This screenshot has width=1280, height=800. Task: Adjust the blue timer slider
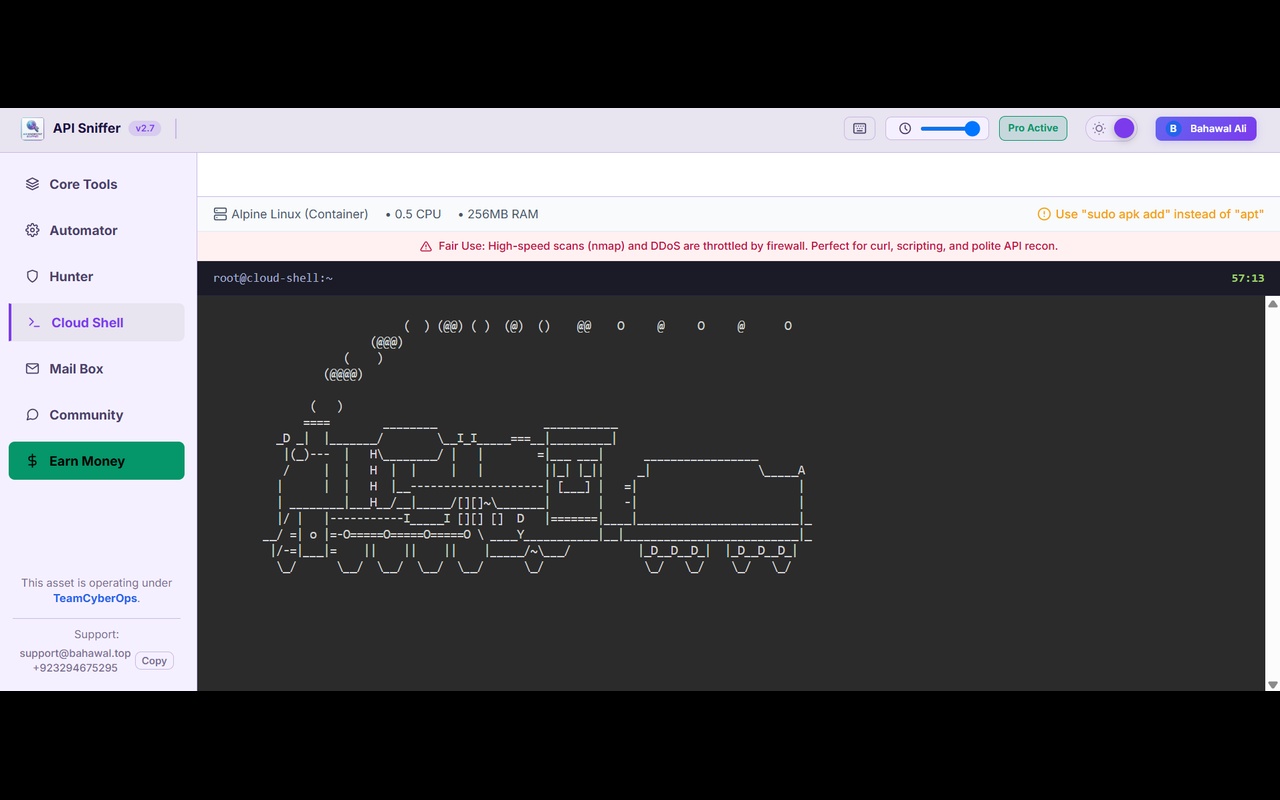(950, 128)
